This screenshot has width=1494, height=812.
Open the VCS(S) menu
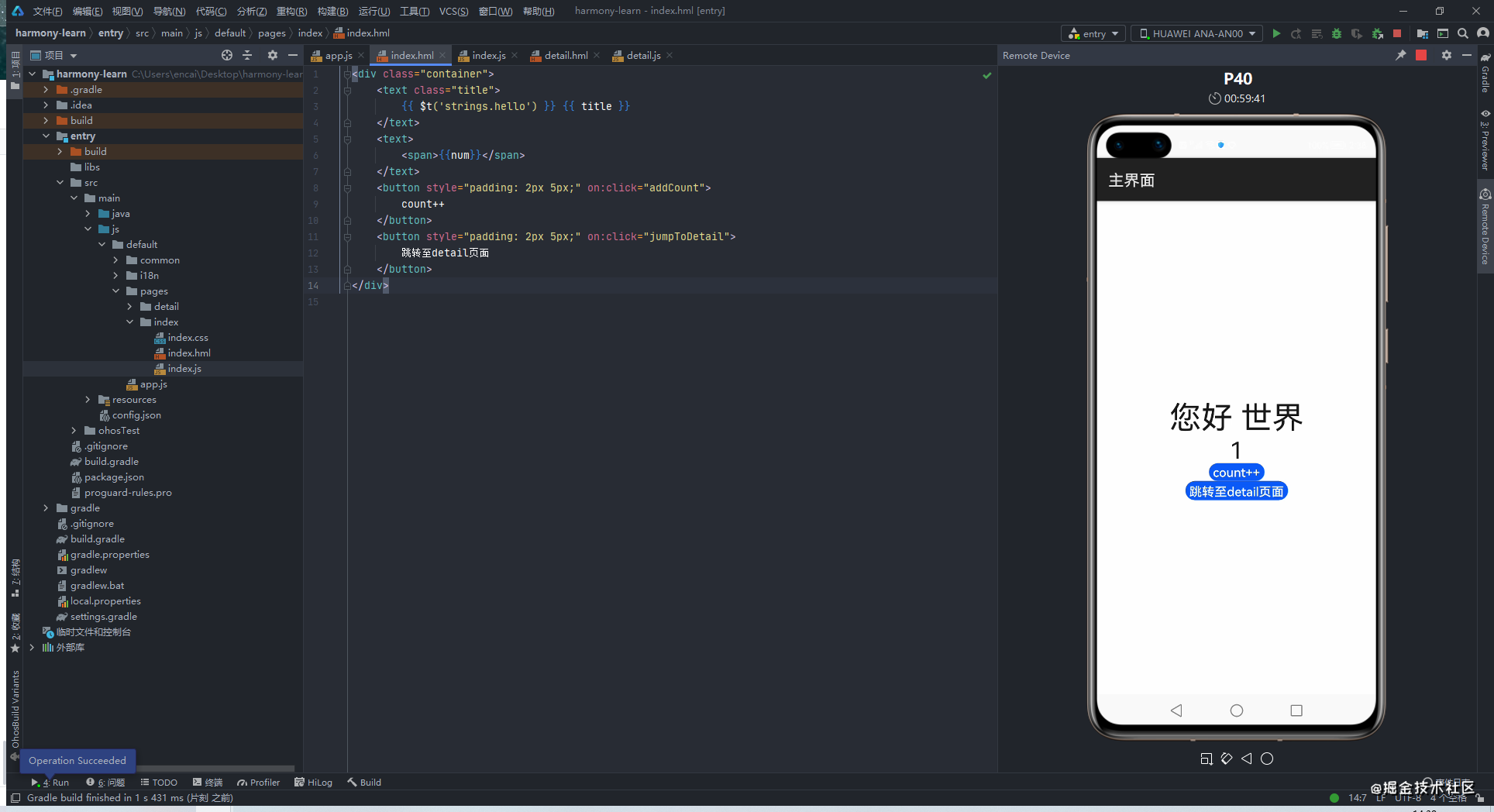pyautogui.click(x=453, y=11)
